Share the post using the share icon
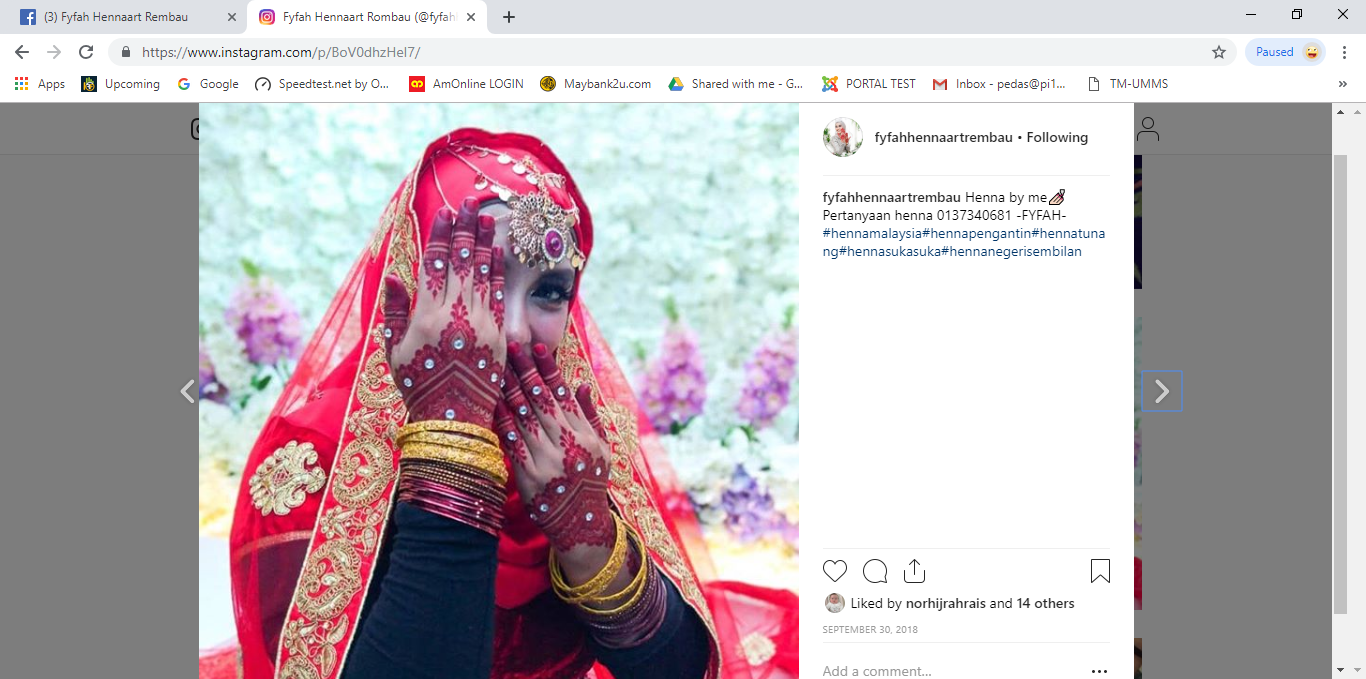The image size is (1366, 679). 914,571
